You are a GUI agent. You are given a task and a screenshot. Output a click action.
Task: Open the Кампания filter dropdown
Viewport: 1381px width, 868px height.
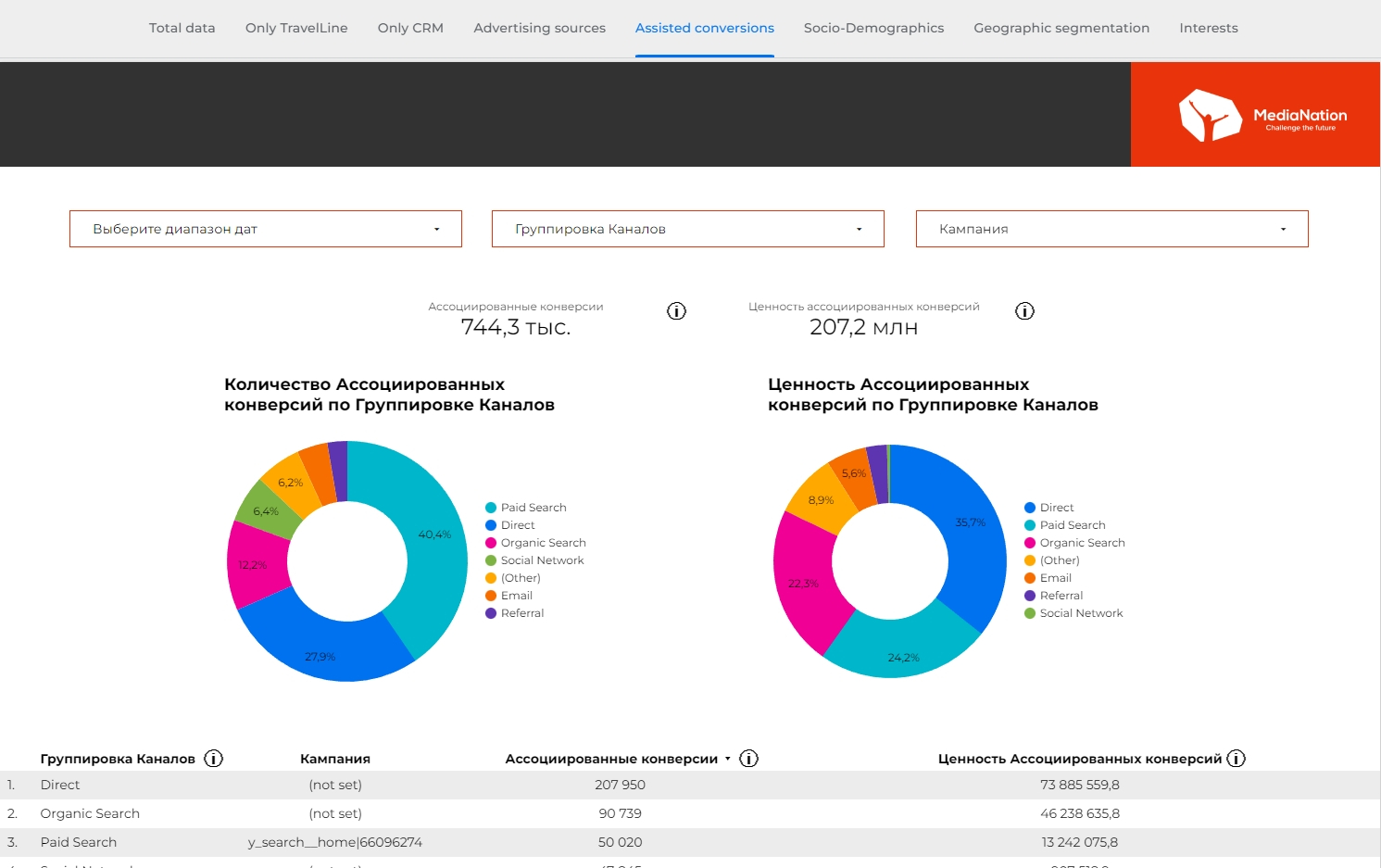click(x=1111, y=229)
